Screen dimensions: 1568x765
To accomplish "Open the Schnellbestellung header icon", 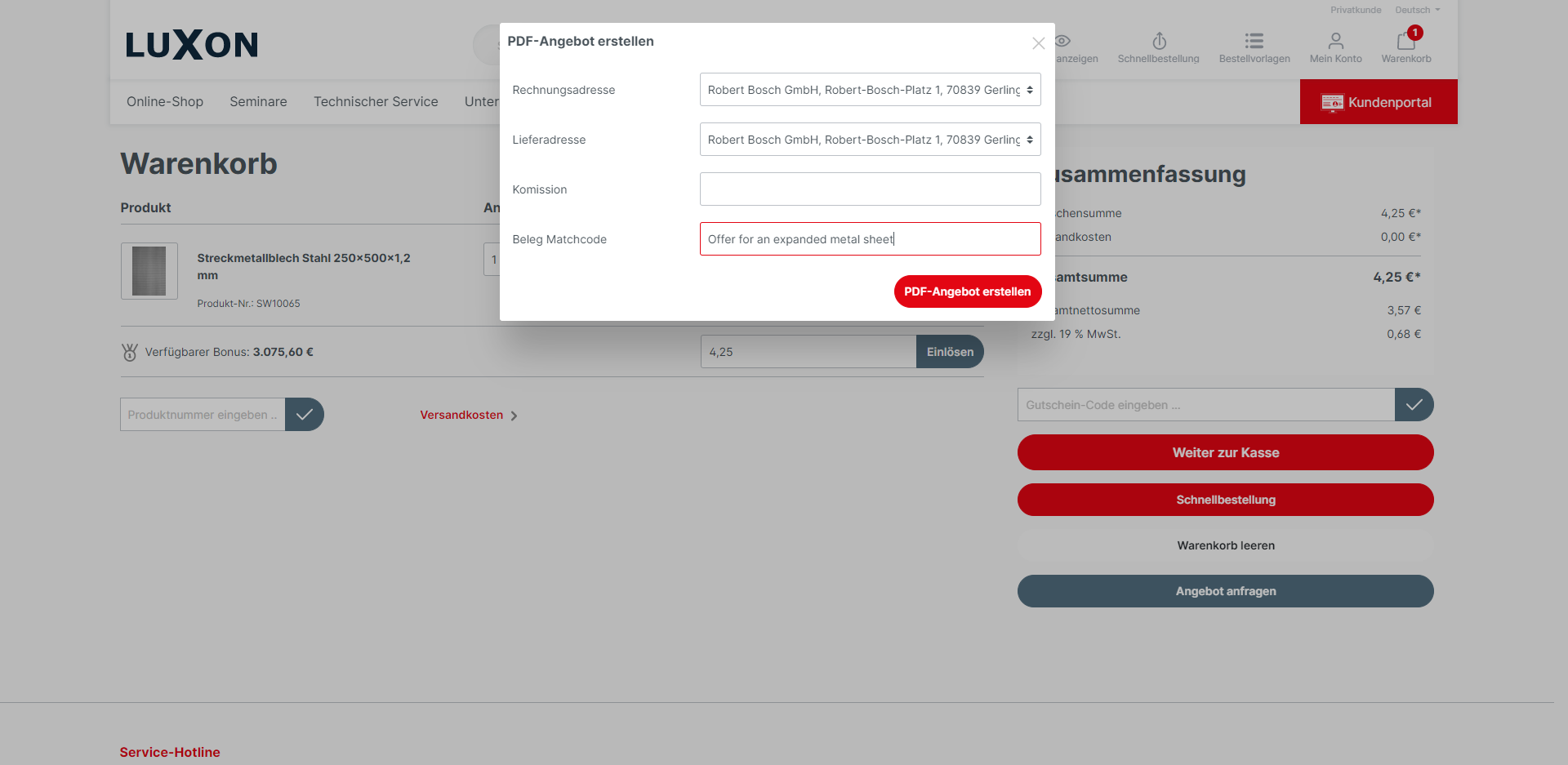I will pos(1158,42).
